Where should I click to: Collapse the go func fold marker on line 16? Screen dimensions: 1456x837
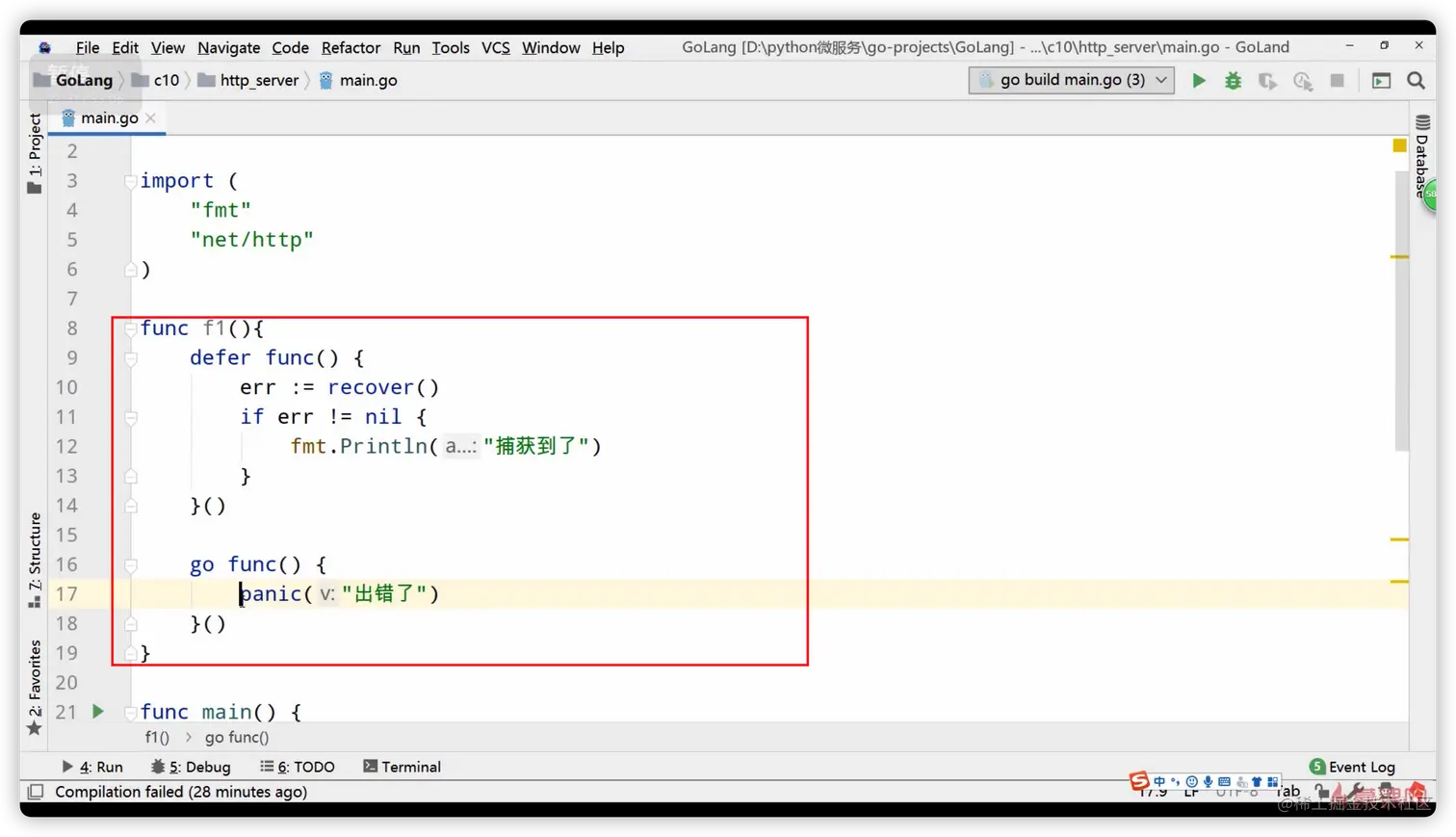click(x=130, y=564)
